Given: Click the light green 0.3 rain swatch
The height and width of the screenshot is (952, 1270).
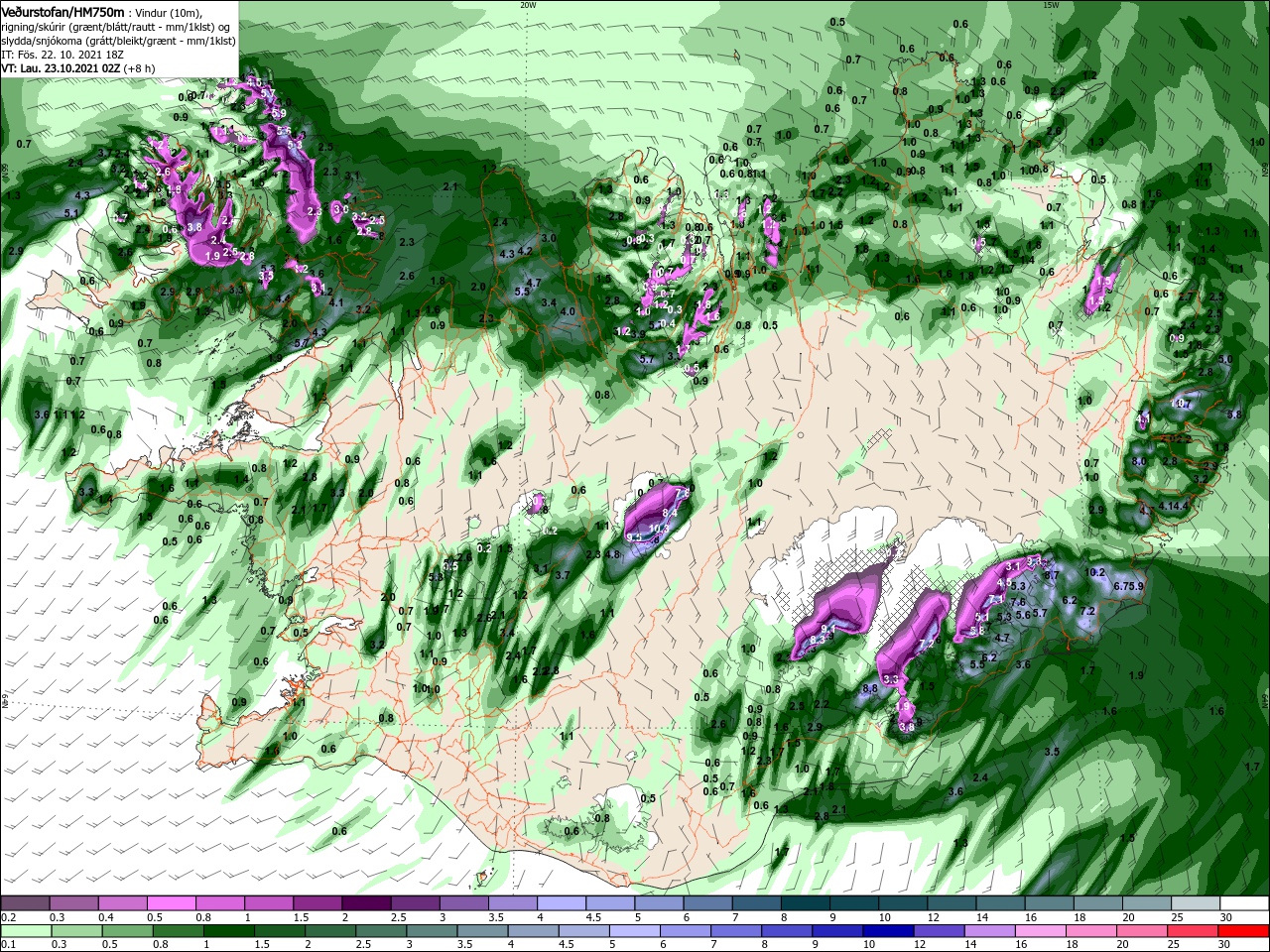Looking at the screenshot, I should click(x=76, y=931).
